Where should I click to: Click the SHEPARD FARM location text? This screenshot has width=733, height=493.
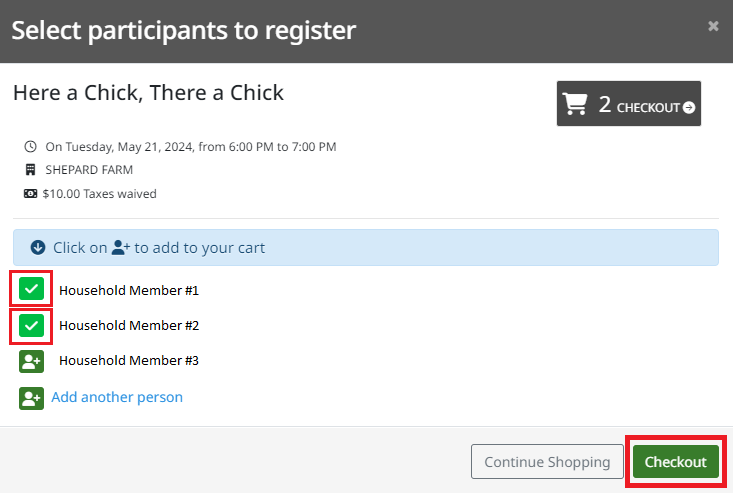(89, 170)
